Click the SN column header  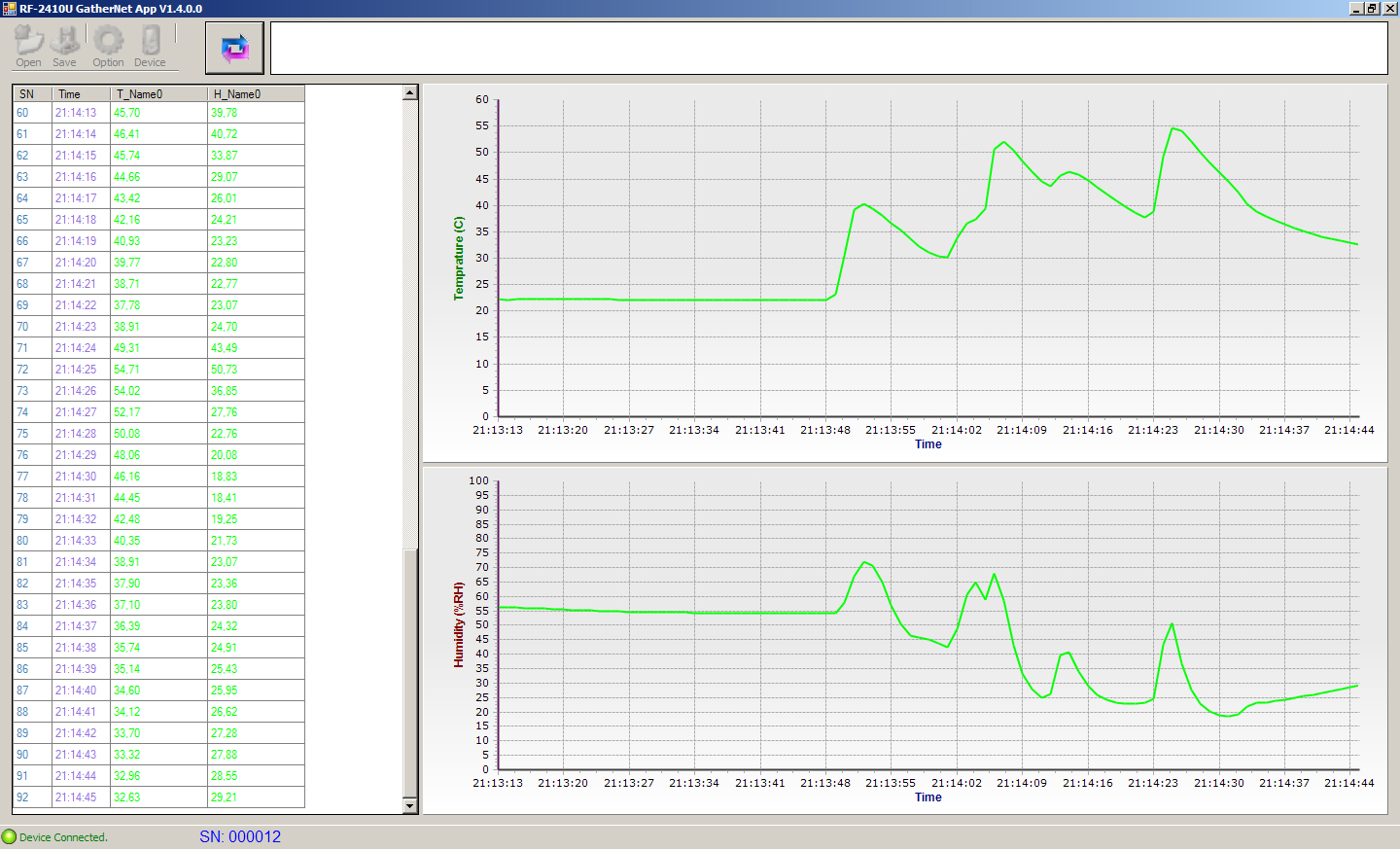(x=32, y=94)
